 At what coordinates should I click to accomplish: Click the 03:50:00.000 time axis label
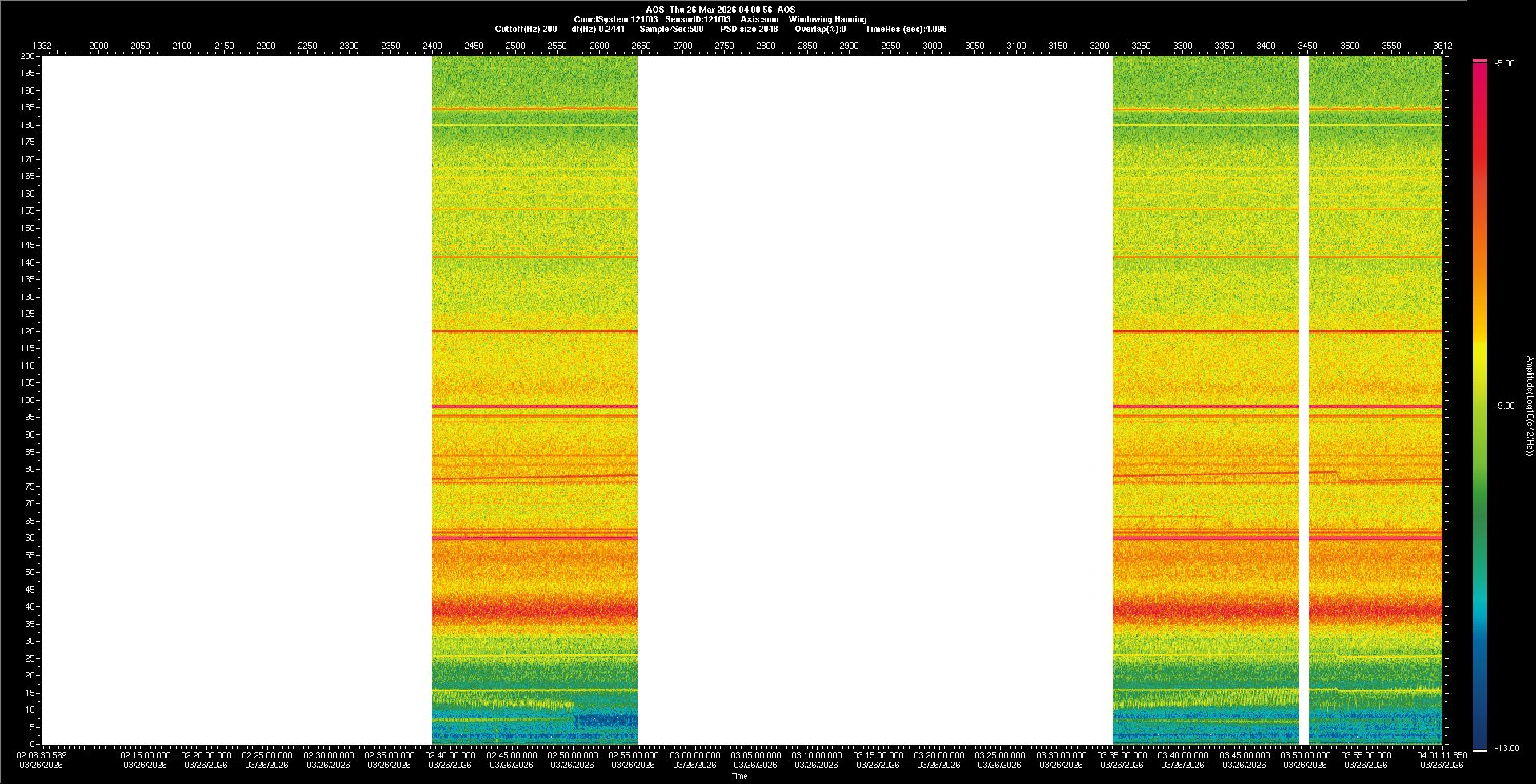tap(1305, 755)
